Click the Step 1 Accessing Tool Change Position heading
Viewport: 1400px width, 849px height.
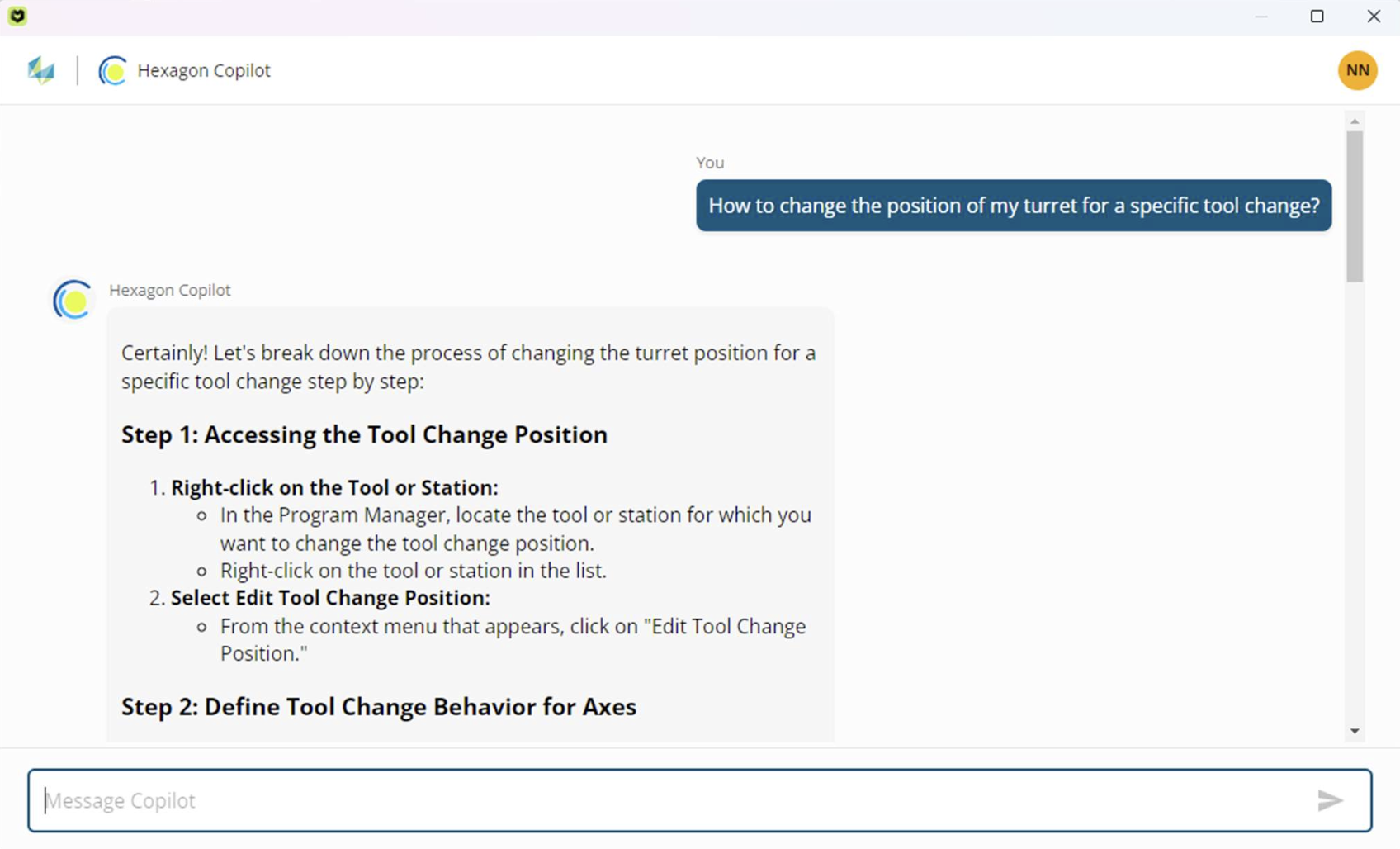[x=364, y=434]
